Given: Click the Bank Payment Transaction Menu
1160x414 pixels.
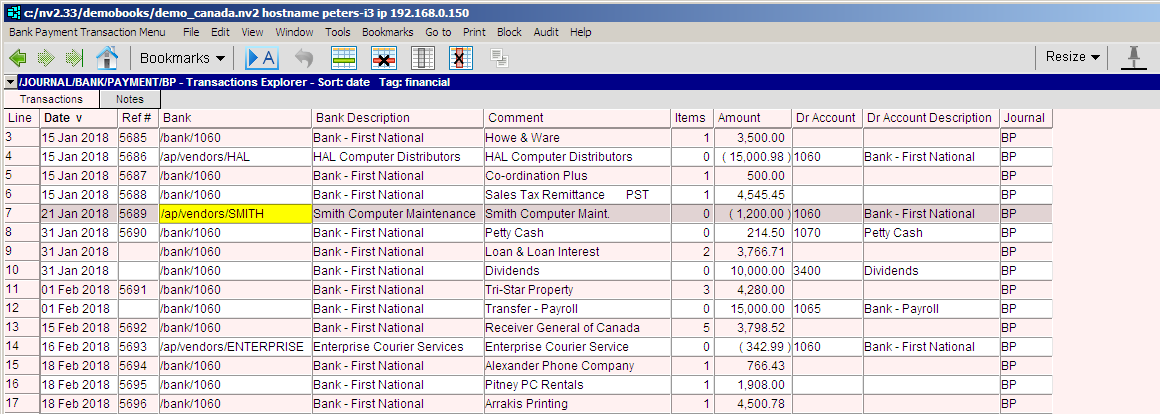Looking at the screenshot, I should (x=87, y=32).
